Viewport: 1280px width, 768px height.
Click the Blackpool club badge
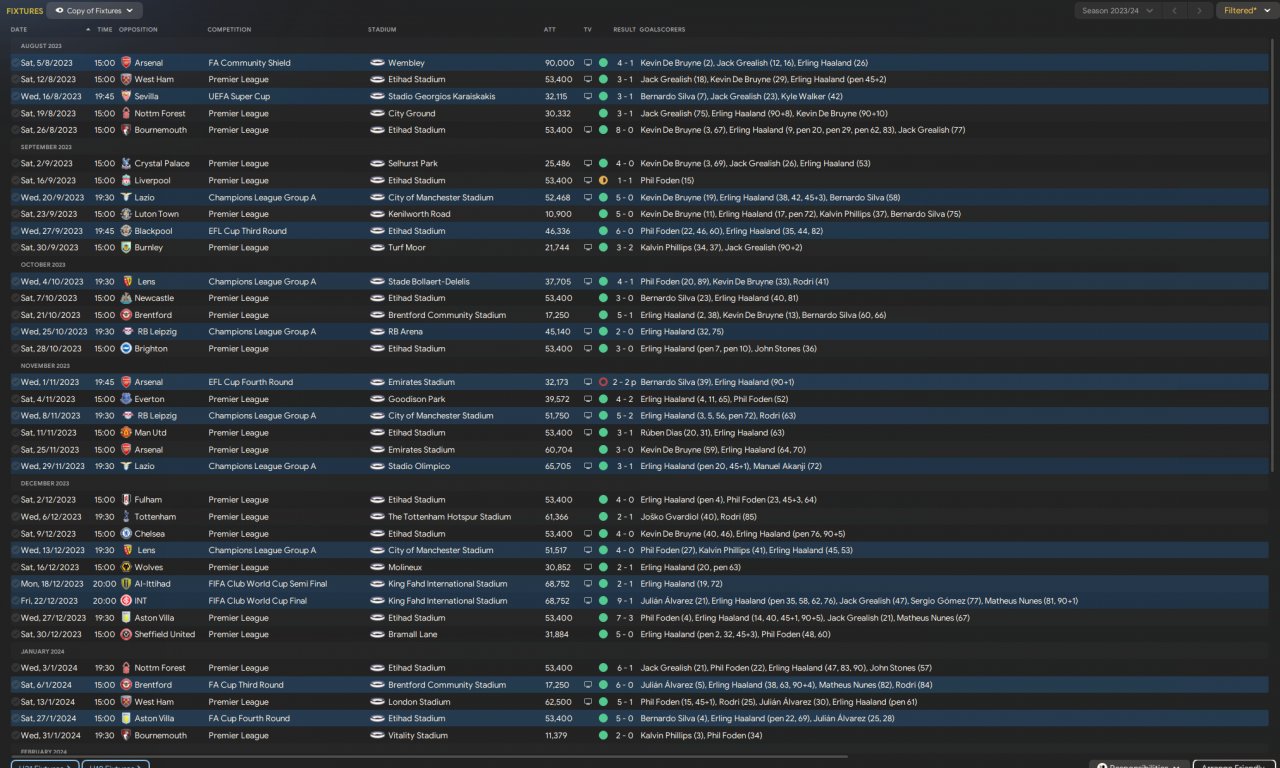[126, 231]
